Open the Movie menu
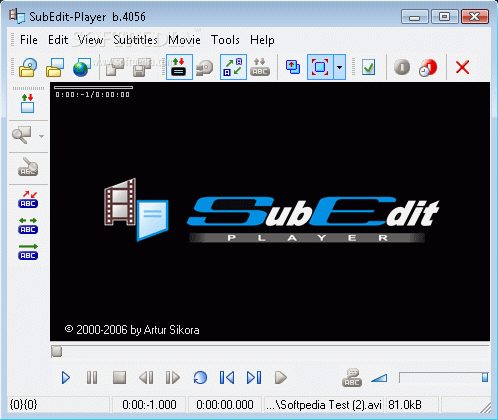The height and width of the screenshot is (420, 498). 184,40
